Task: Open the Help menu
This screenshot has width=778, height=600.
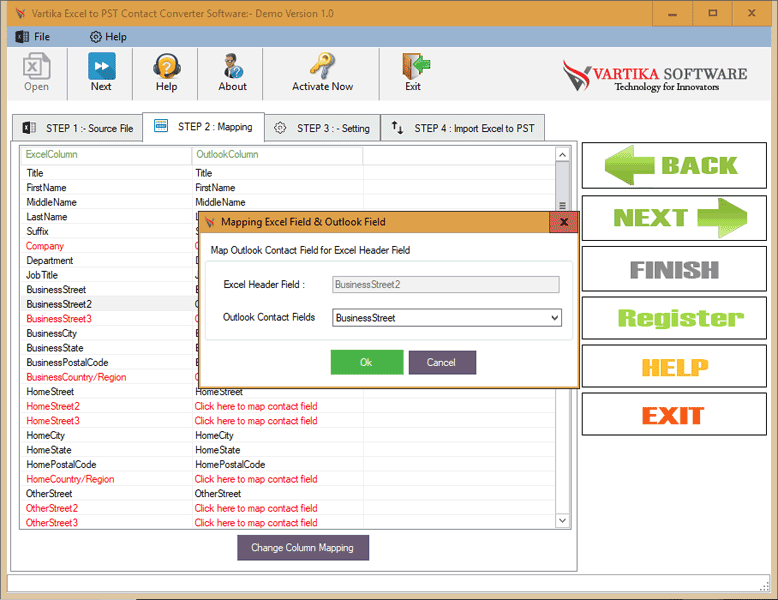Action: click(108, 37)
